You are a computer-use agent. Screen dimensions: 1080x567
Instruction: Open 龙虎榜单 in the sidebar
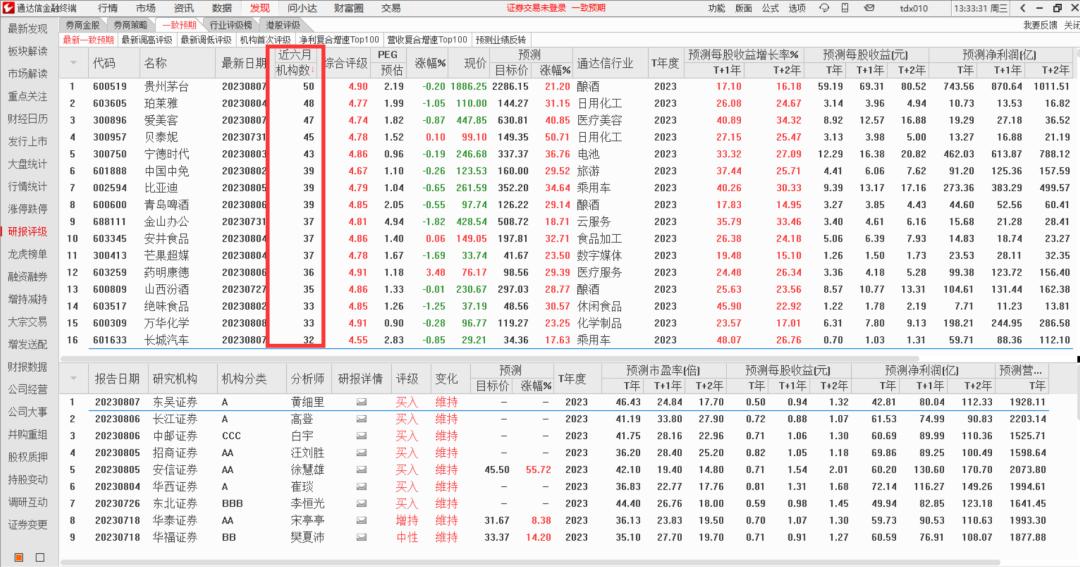tap(28, 254)
